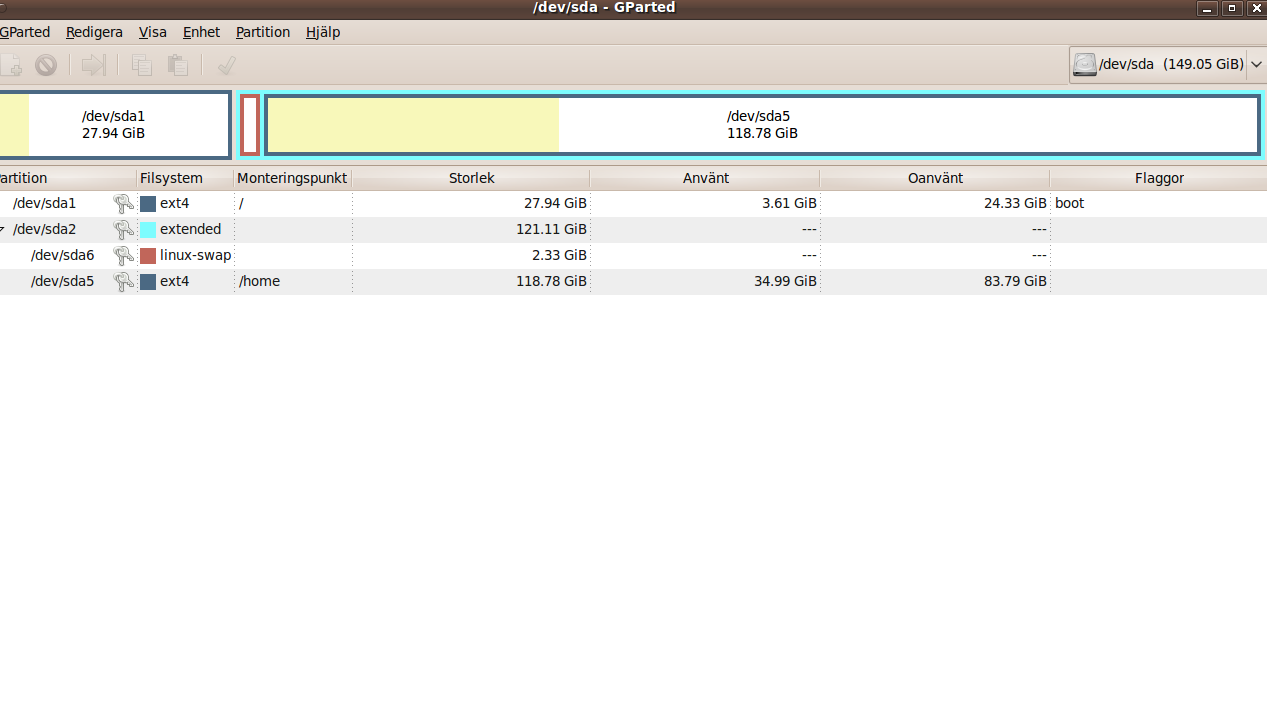Screen dimensions: 1267x719
Task: Sort by the Flaggor column header
Action: tap(1159, 178)
